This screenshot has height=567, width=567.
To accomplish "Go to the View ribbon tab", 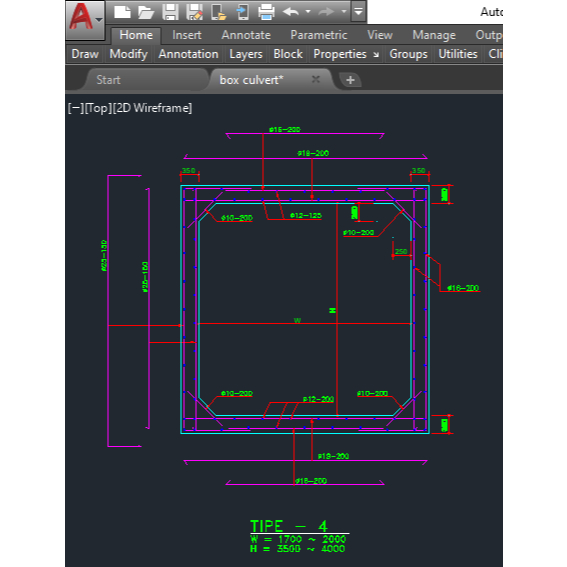I will click(380, 35).
